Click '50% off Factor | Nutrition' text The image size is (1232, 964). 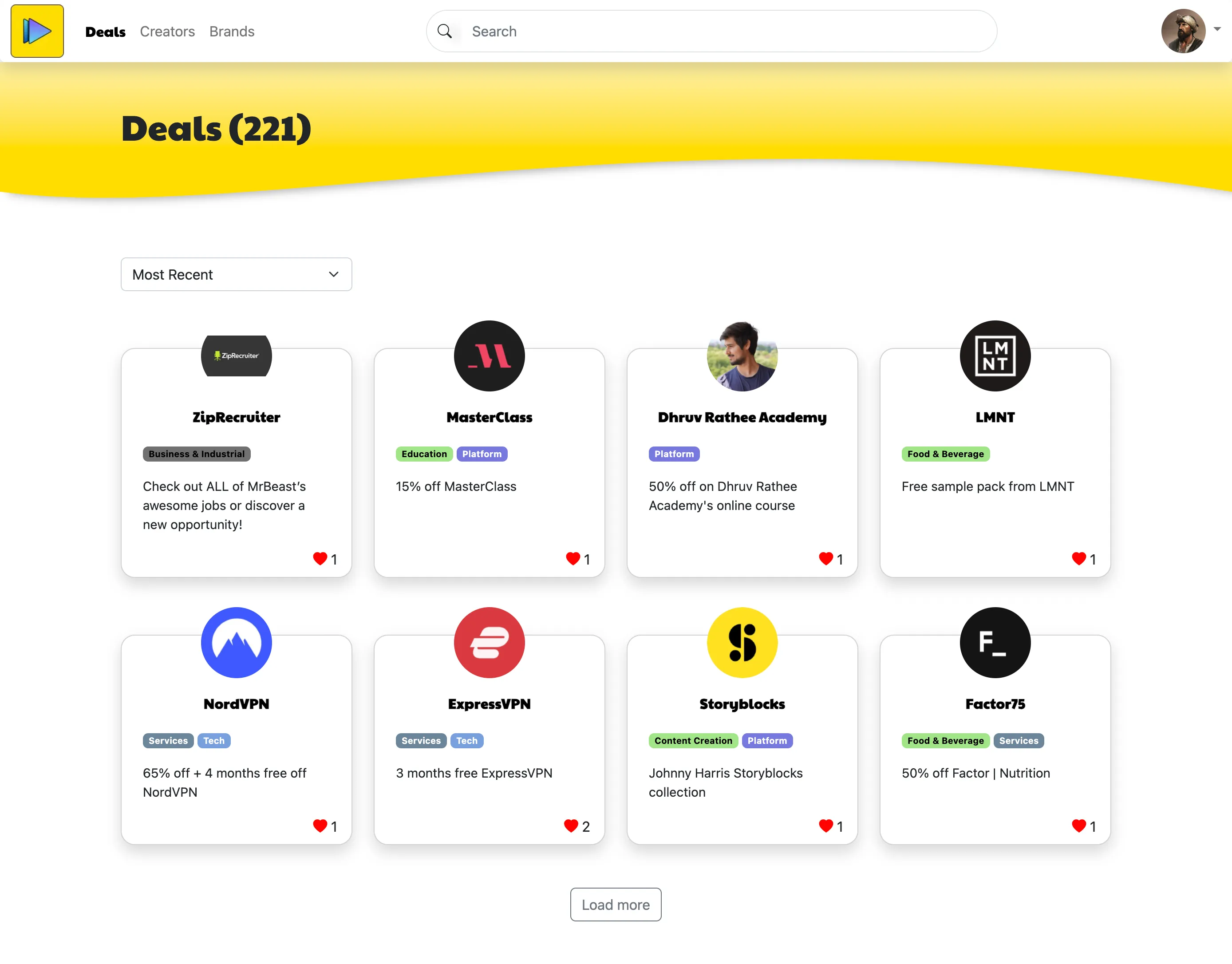click(976, 773)
